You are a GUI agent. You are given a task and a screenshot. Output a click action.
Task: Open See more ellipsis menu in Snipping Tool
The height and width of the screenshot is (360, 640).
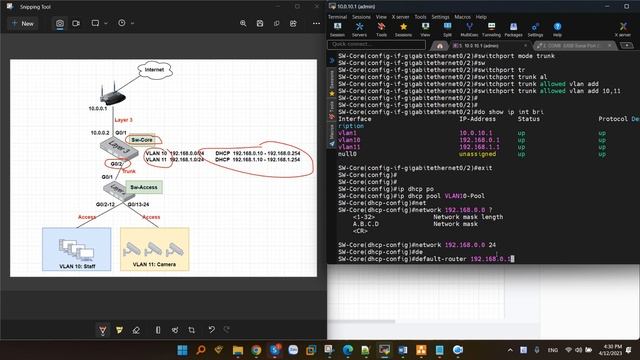click(x=316, y=23)
